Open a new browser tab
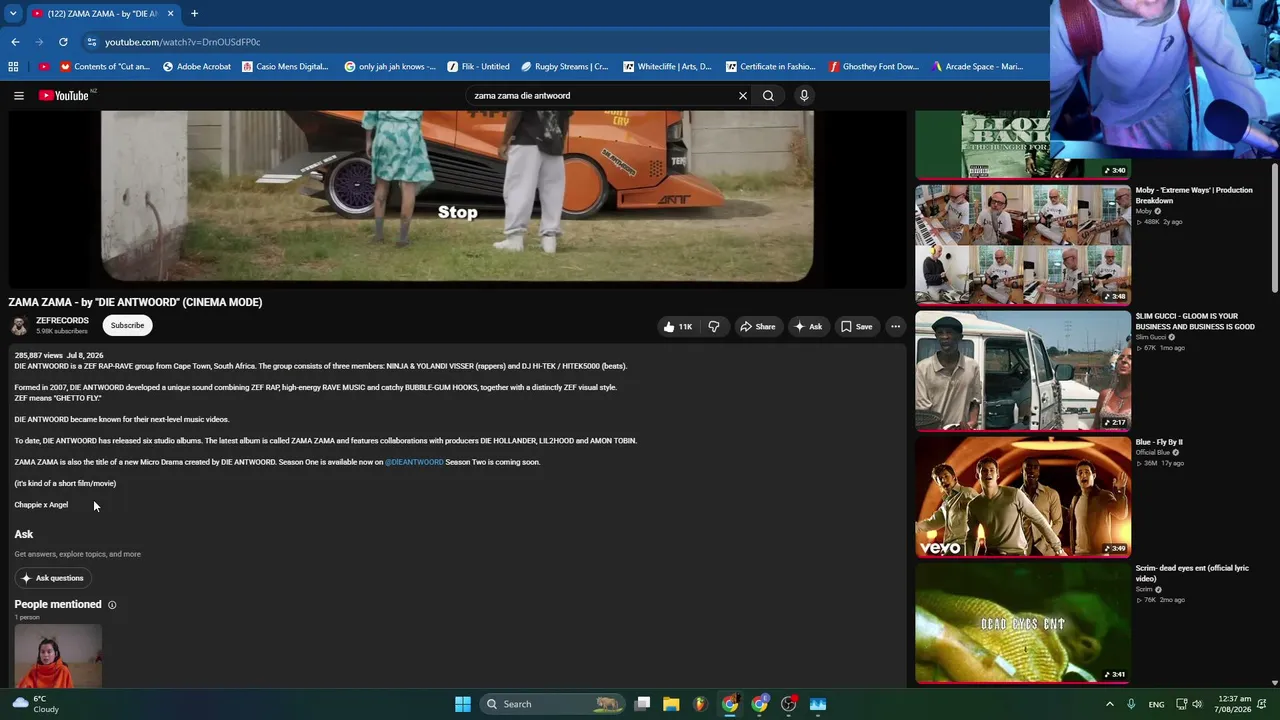 pos(194,14)
